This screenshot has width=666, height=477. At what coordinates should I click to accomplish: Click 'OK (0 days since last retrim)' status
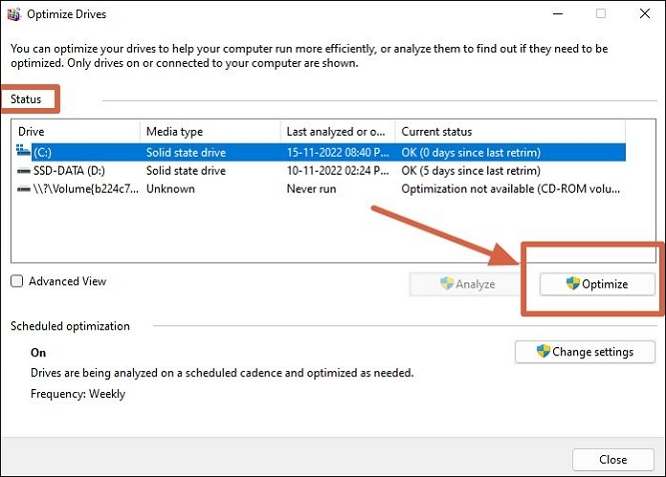[x=471, y=152]
